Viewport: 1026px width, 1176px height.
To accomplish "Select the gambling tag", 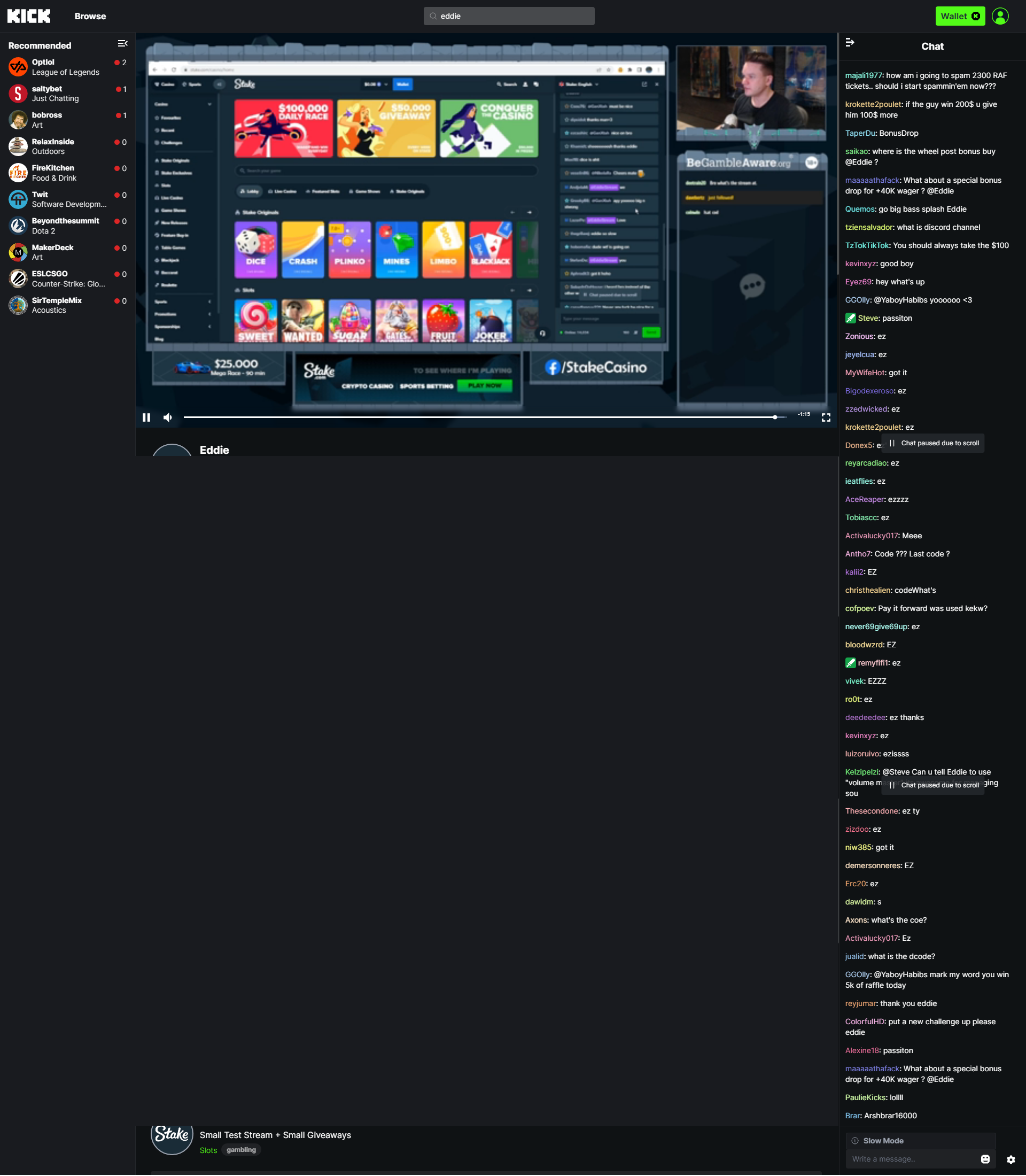I will click(x=241, y=1150).
